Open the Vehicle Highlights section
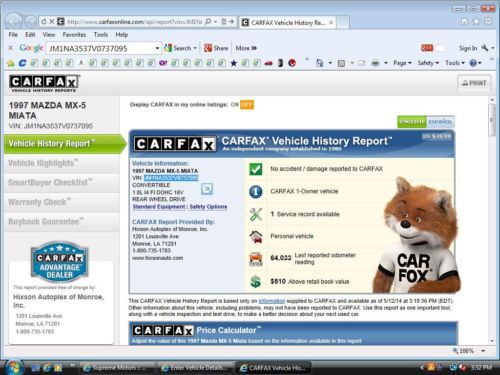Viewport: 500px width, 375px height. coord(62,163)
